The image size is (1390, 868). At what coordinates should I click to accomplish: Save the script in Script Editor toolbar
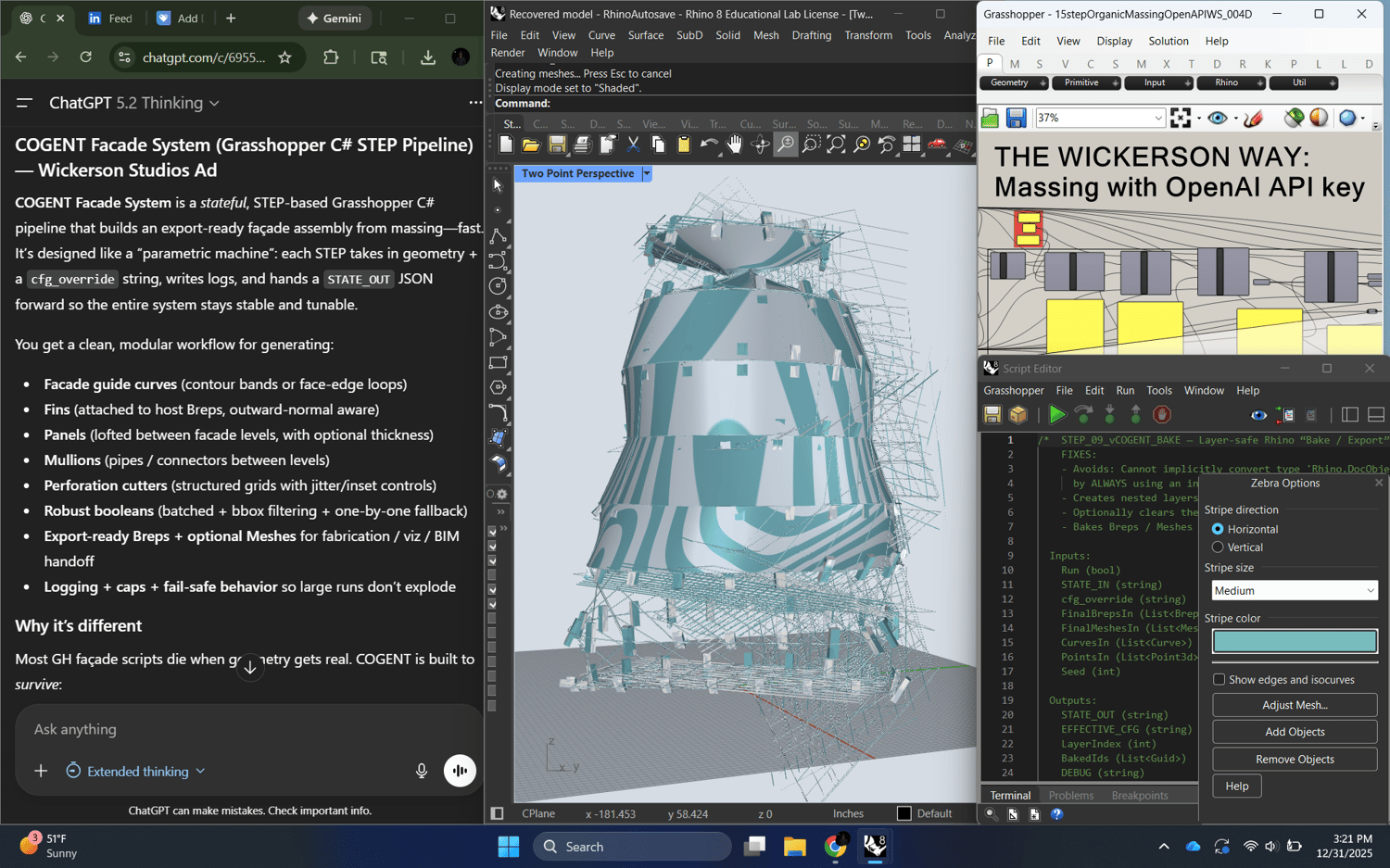(992, 415)
